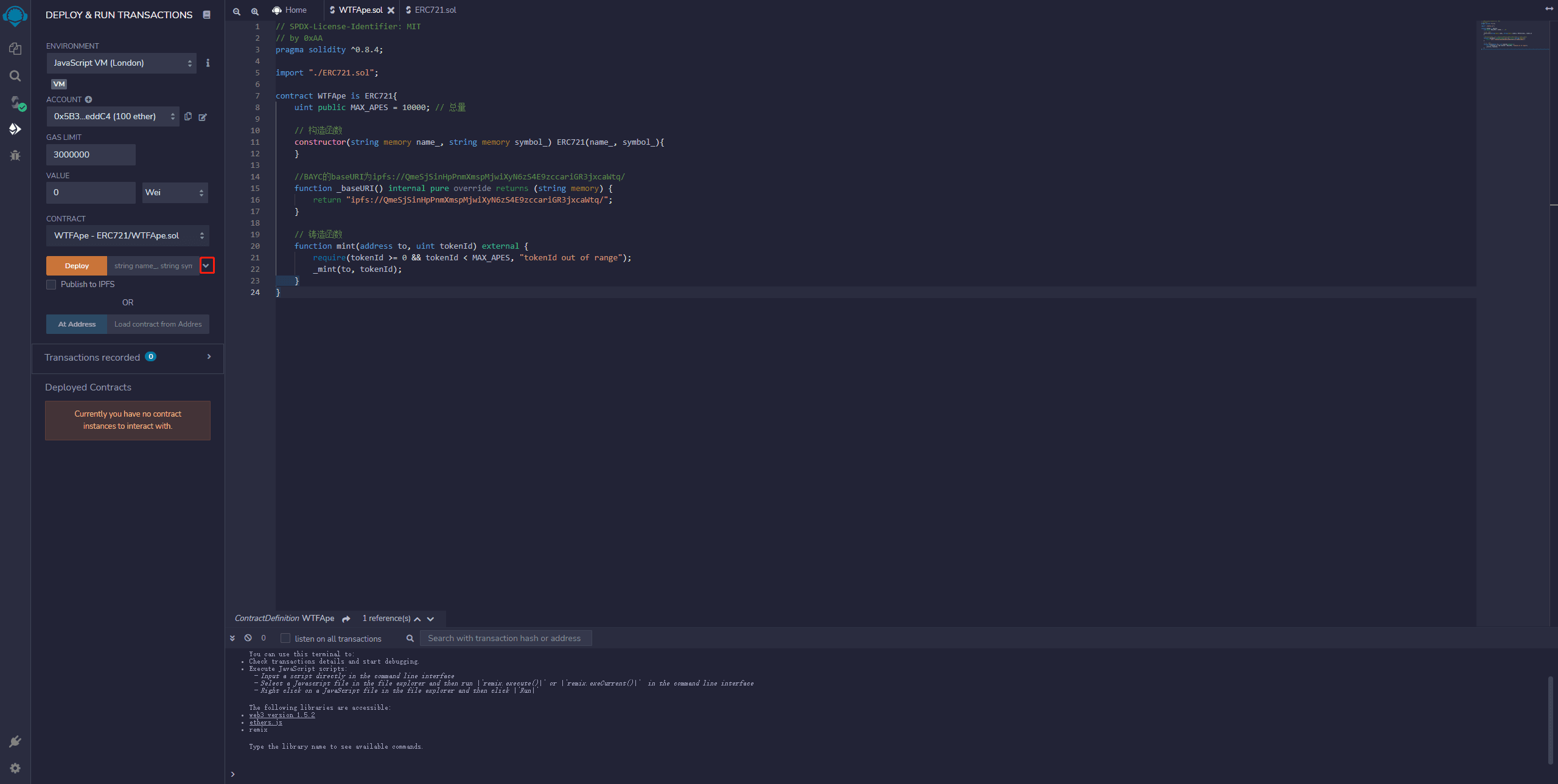This screenshot has width=1558, height=784.
Task: Click the GAS LIMIT input field
Action: click(x=91, y=154)
